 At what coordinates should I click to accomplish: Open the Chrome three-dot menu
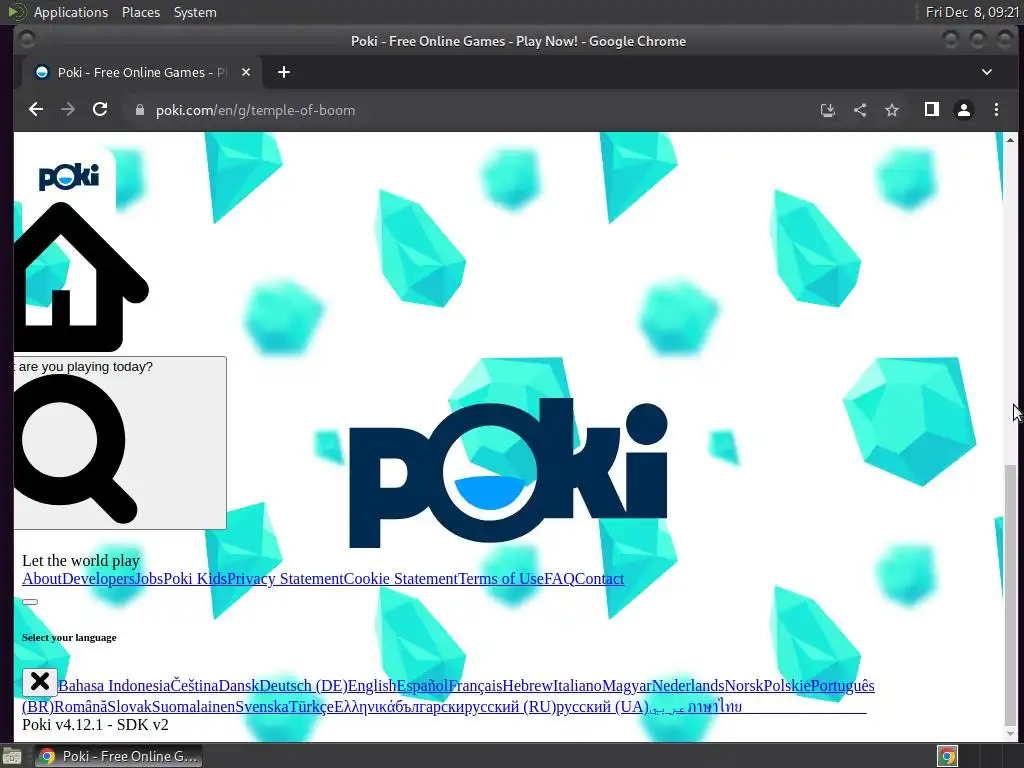pyautogui.click(x=996, y=110)
